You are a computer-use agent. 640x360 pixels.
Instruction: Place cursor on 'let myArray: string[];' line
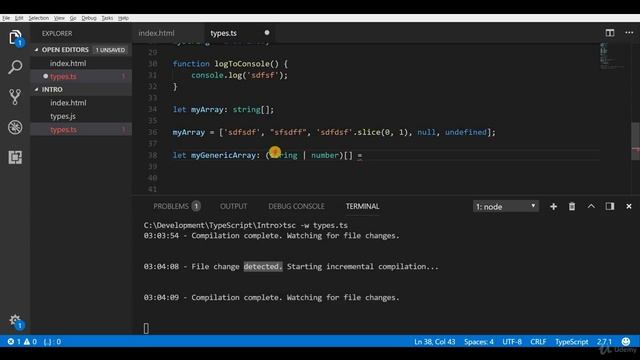[223, 109]
